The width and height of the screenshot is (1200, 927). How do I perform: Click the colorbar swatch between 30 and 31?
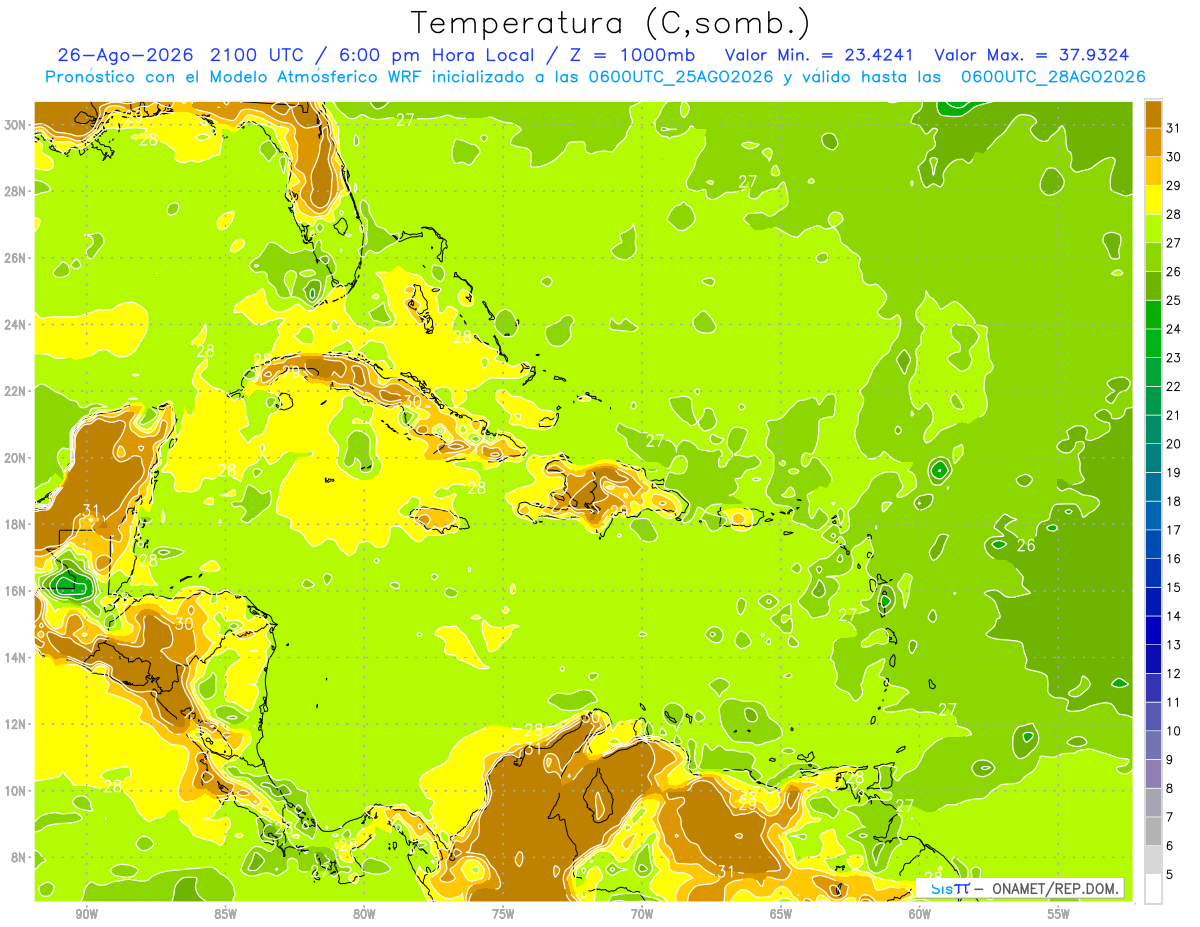pyautogui.click(x=1153, y=142)
